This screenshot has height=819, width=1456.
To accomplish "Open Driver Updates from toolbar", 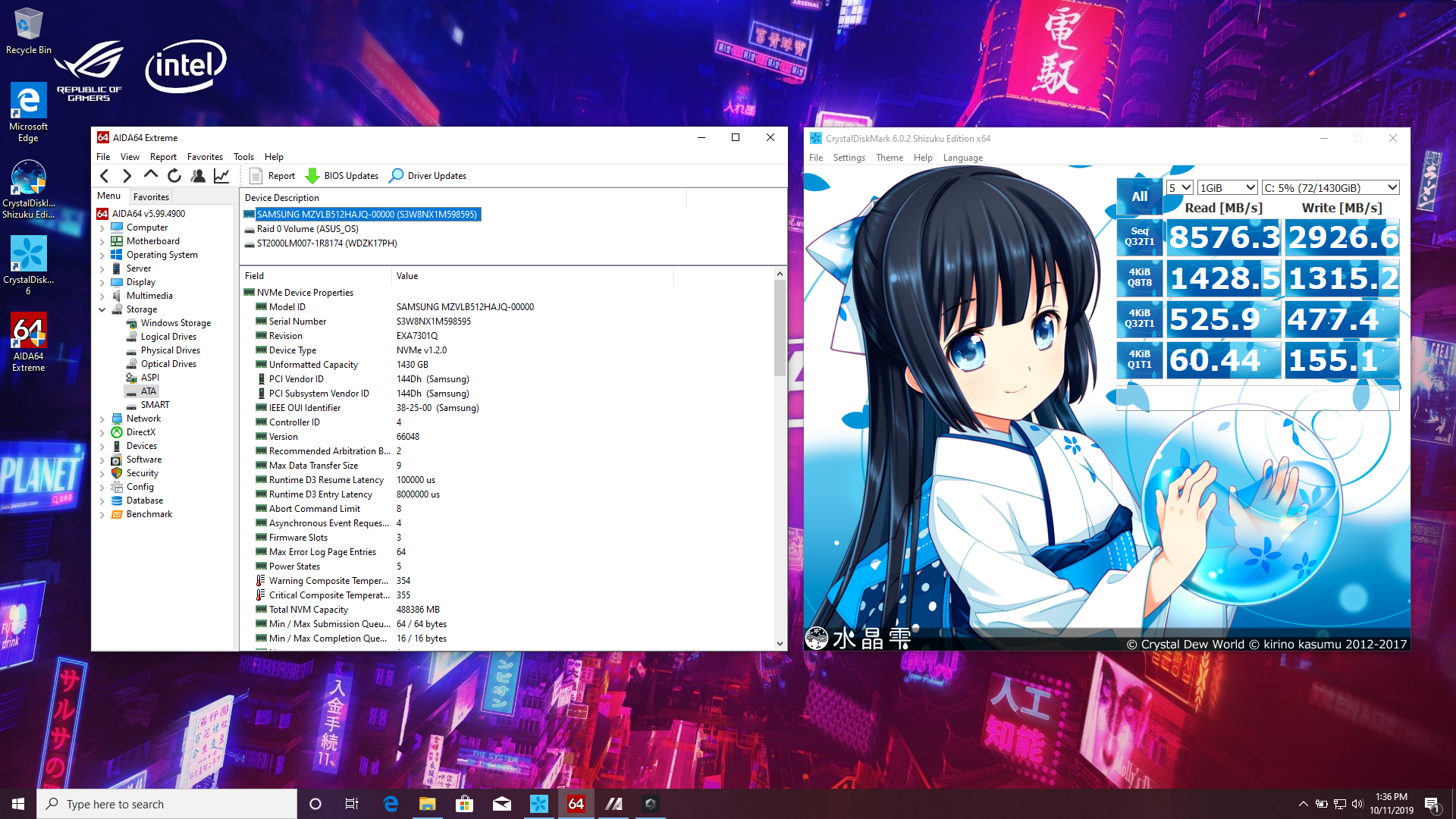I will click(x=428, y=176).
